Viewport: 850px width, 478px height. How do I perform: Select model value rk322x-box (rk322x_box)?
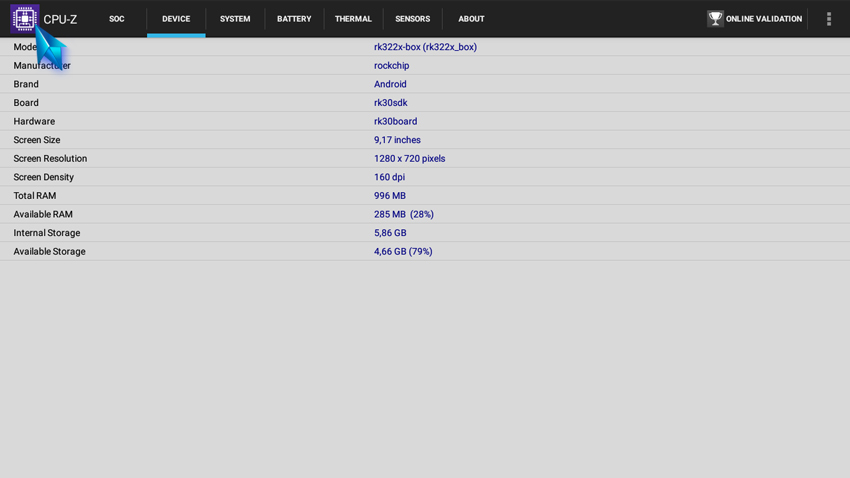[426, 47]
